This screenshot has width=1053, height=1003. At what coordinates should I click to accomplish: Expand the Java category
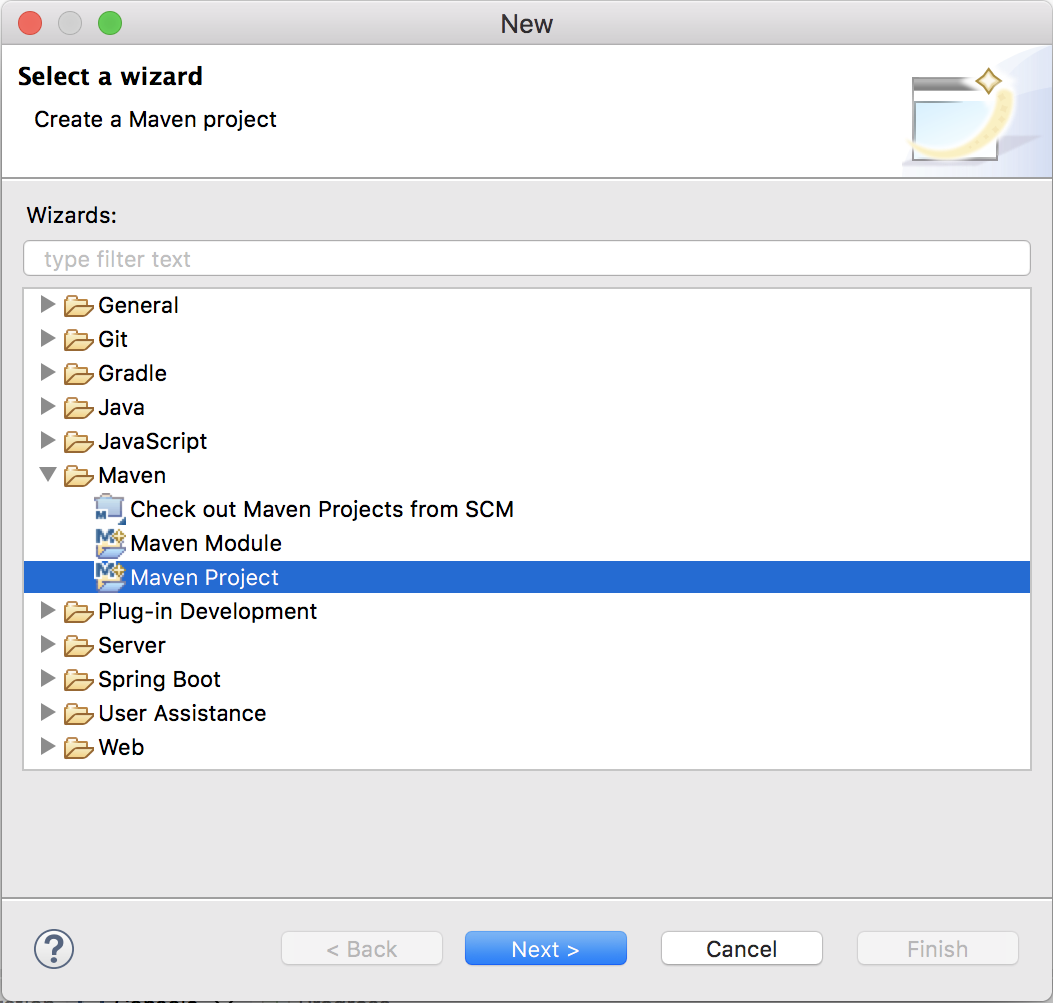click(47, 406)
